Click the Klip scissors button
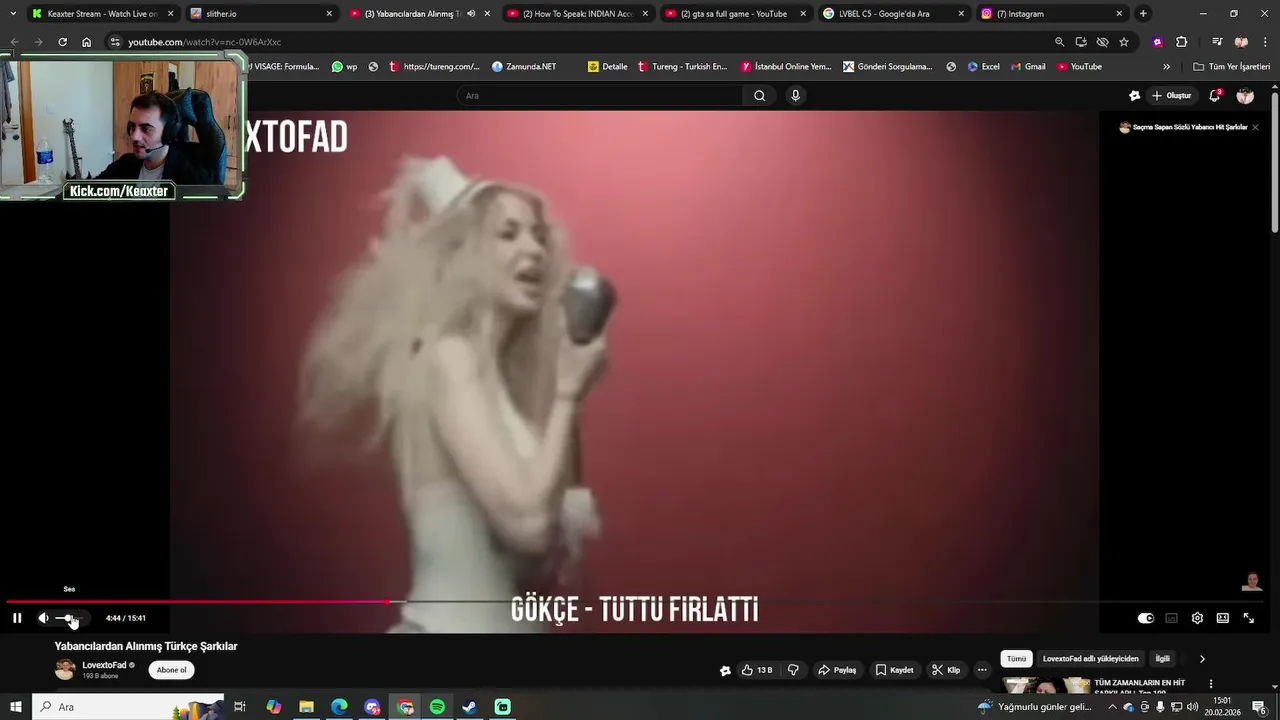The width and height of the screenshot is (1280, 720). click(x=946, y=670)
